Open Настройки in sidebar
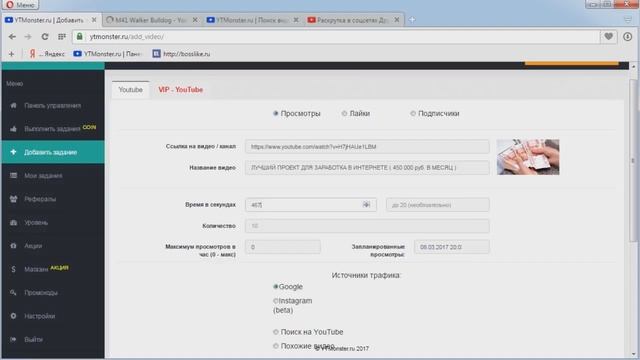 pyautogui.click(x=39, y=316)
